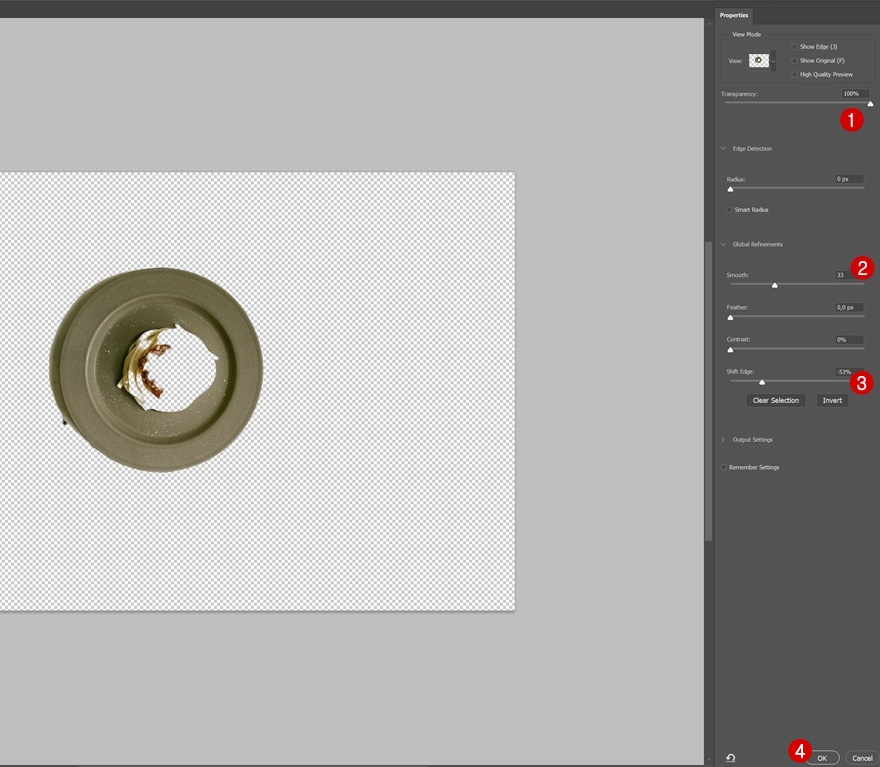The width and height of the screenshot is (880, 767).
Task: Tick the Remember Settings checkbox
Action: click(x=724, y=467)
